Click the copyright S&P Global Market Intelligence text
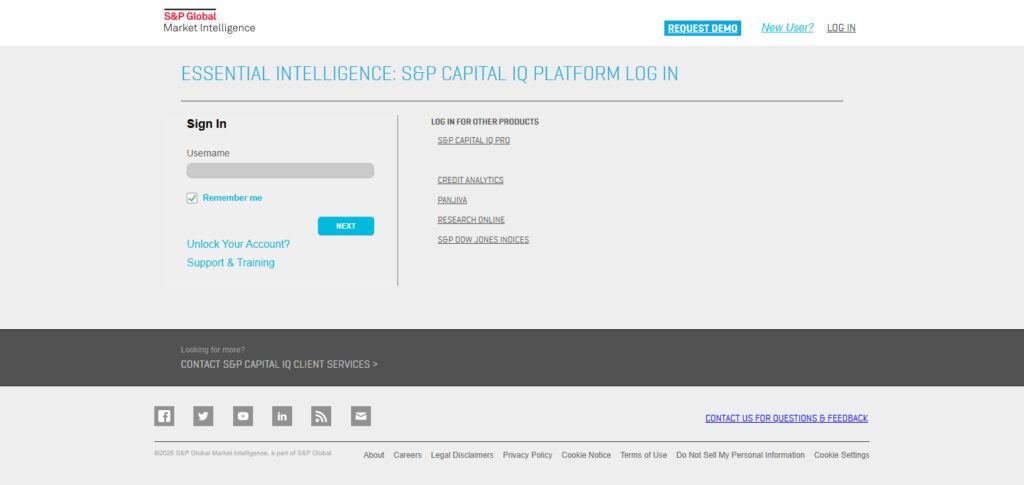Viewport: 1024px width, 485px height. [x=243, y=453]
